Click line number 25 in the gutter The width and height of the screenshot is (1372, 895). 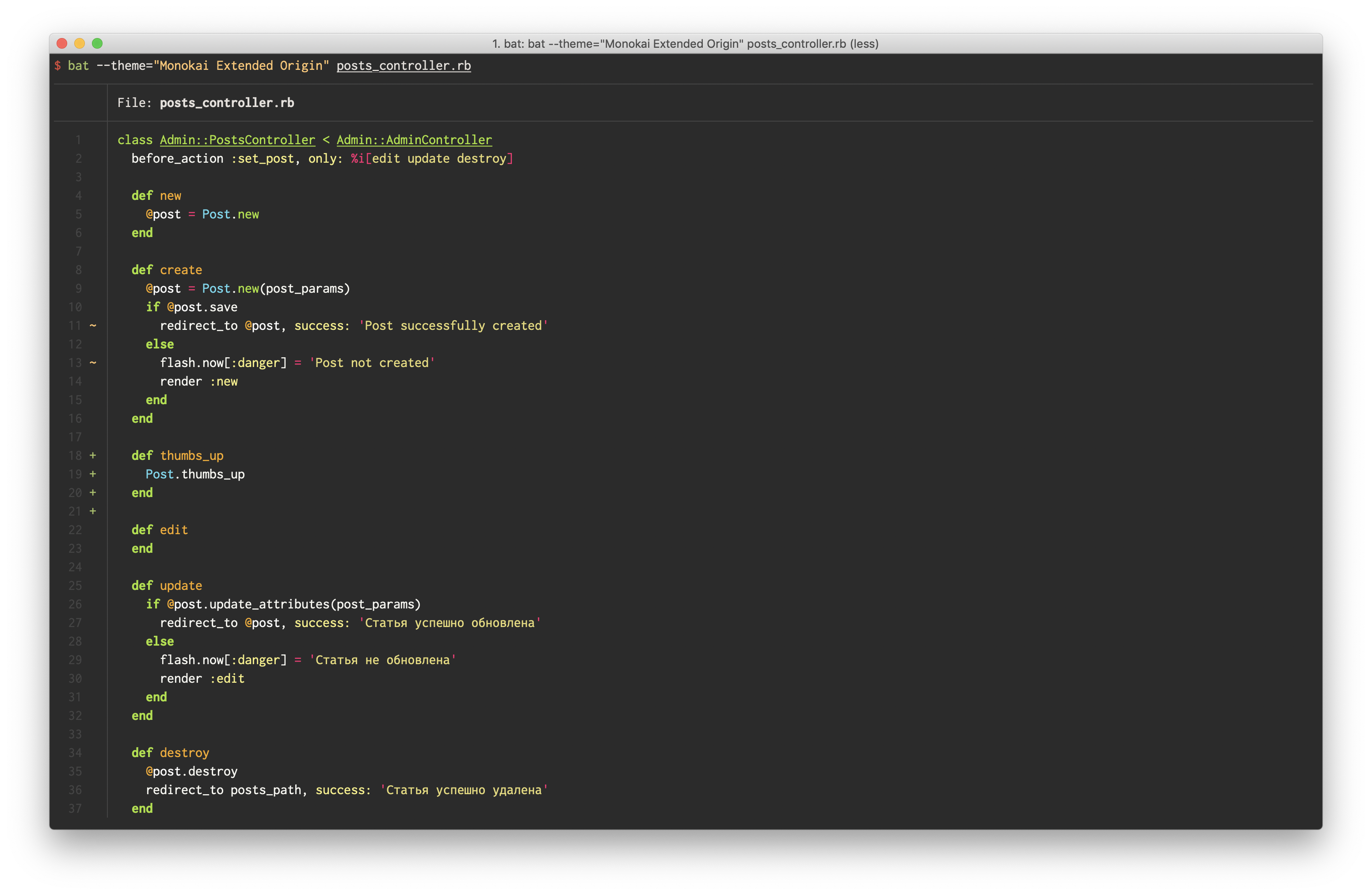(x=76, y=585)
